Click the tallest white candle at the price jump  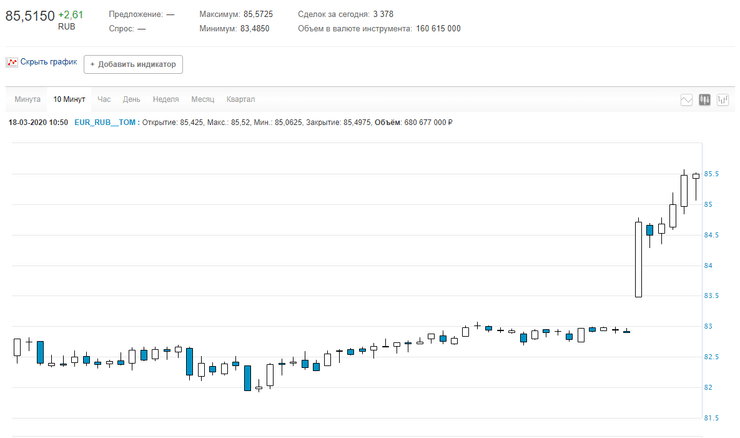(x=638, y=259)
